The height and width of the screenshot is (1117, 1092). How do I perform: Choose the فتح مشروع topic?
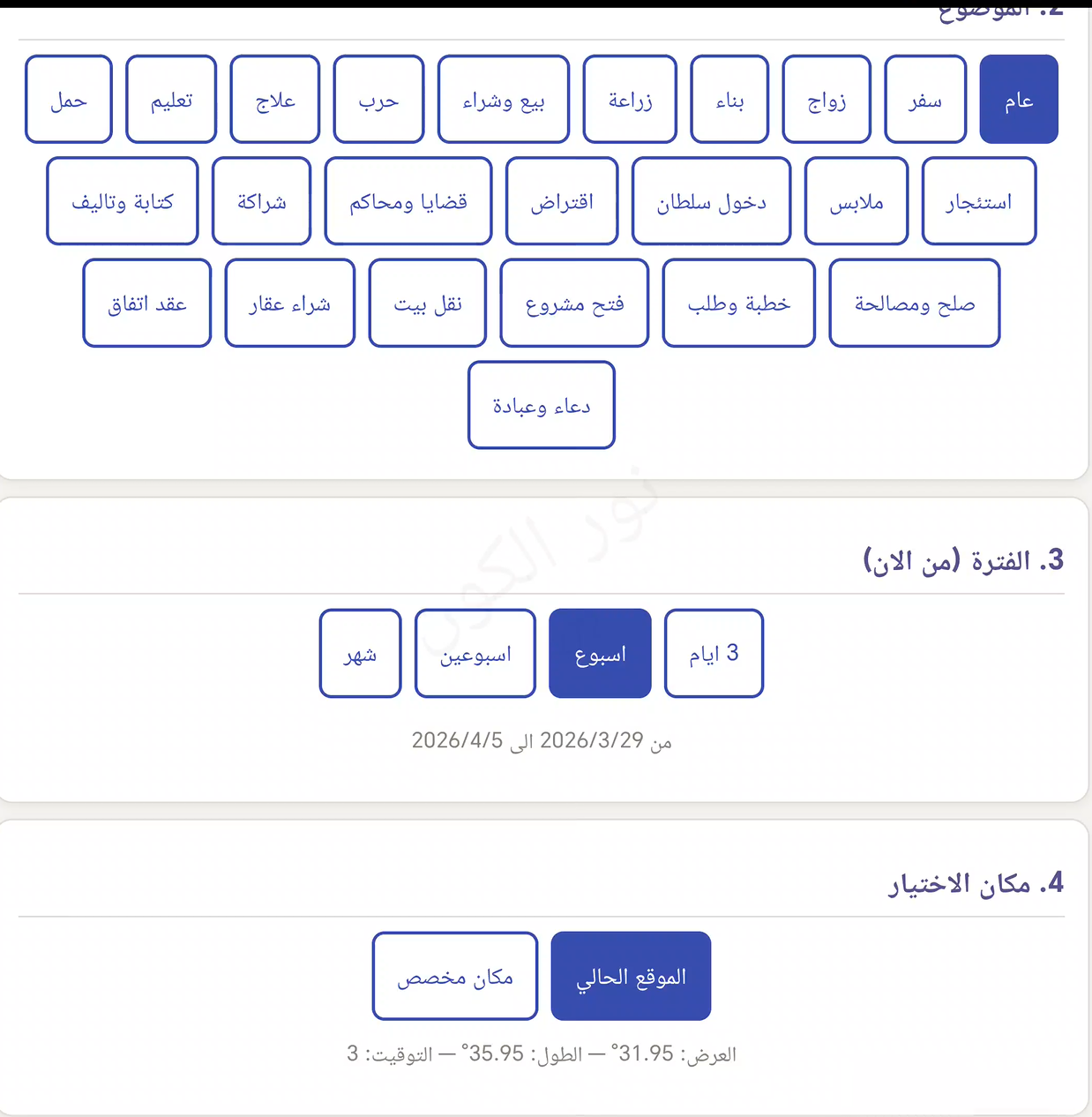point(574,304)
